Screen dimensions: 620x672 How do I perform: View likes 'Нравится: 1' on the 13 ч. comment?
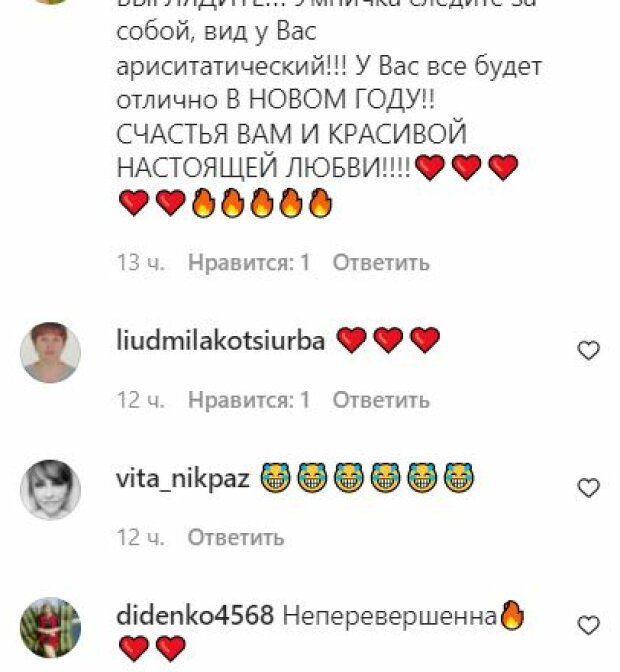pyautogui.click(x=249, y=262)
